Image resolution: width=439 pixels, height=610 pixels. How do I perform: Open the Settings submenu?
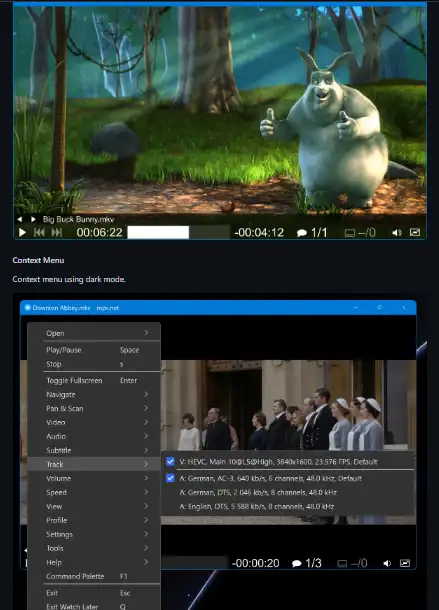[94, 534]
